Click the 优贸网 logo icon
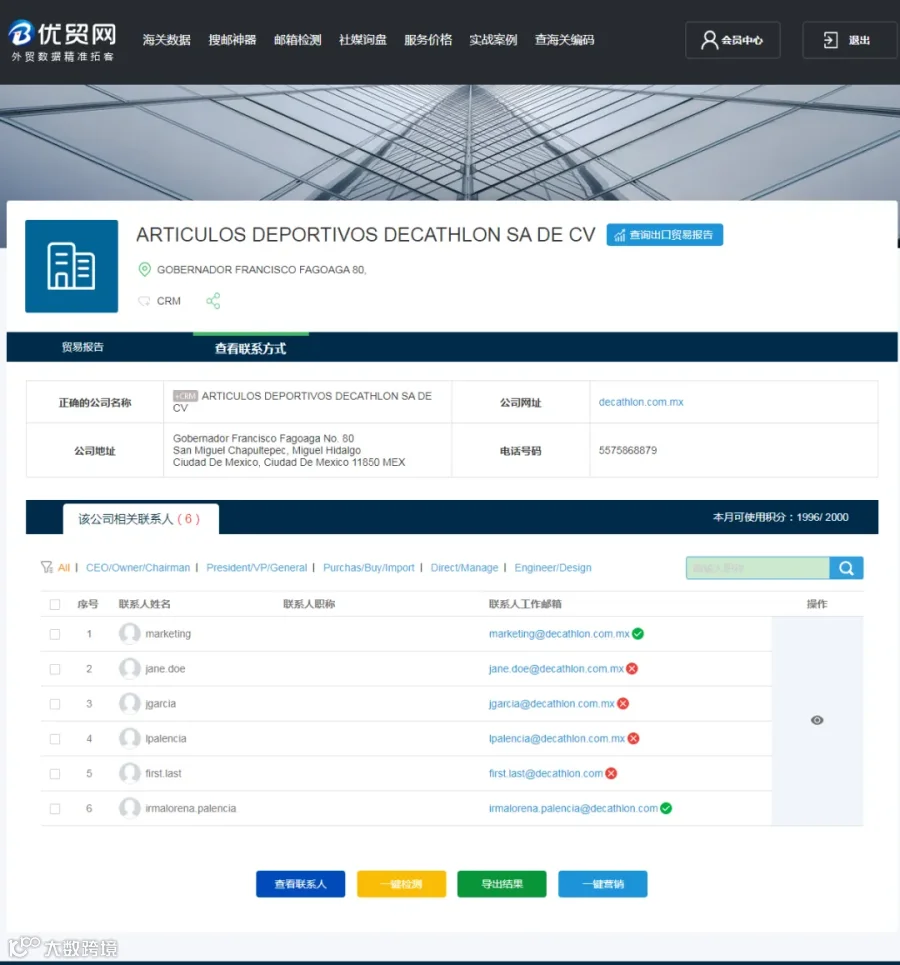The image size is (900, 965). click(20, 33)
